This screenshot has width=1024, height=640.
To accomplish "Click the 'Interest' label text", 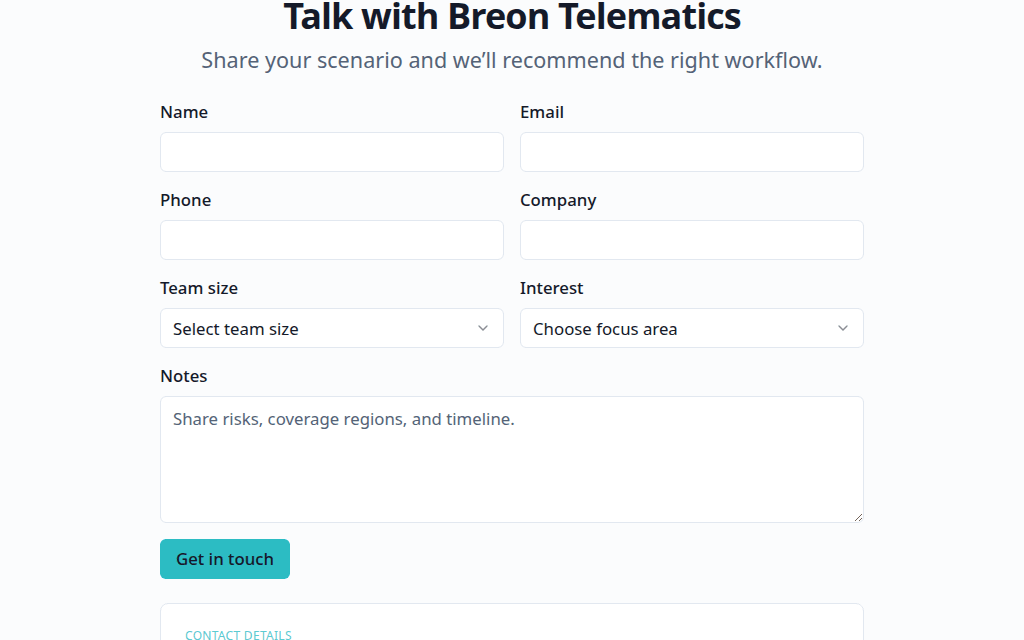I will 551,288.
